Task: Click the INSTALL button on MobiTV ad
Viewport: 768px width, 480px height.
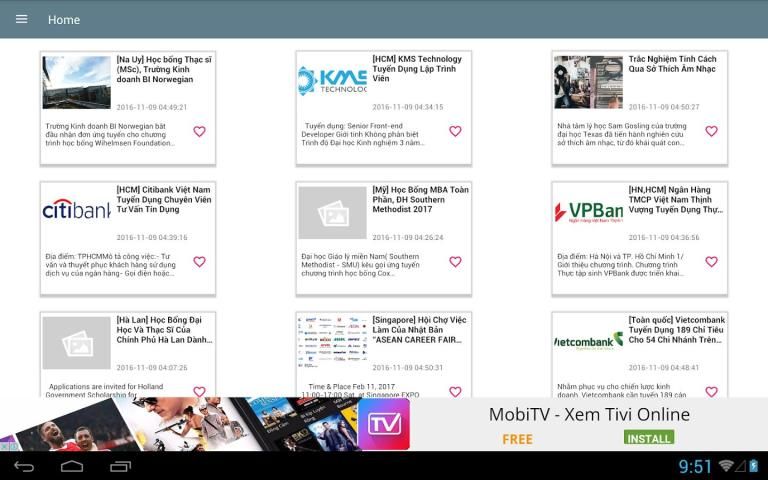Action: point(648,438)
